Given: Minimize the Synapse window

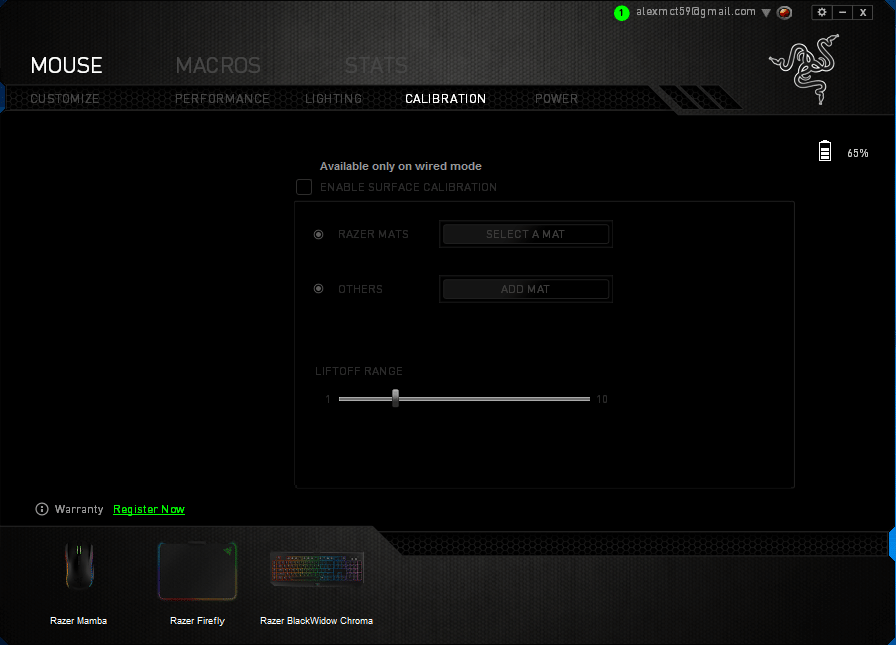Looking at the screenshot, I should 842,12.
